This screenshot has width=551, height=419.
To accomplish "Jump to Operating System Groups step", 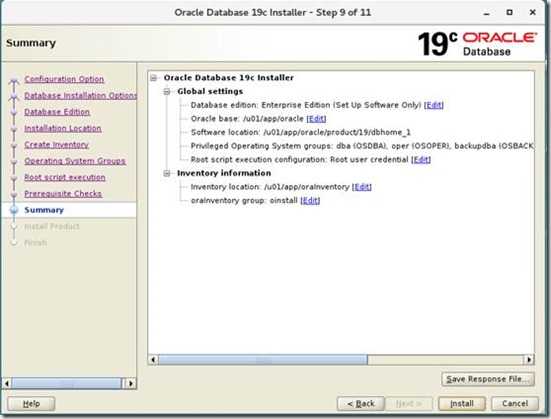I will click(75, 161).
